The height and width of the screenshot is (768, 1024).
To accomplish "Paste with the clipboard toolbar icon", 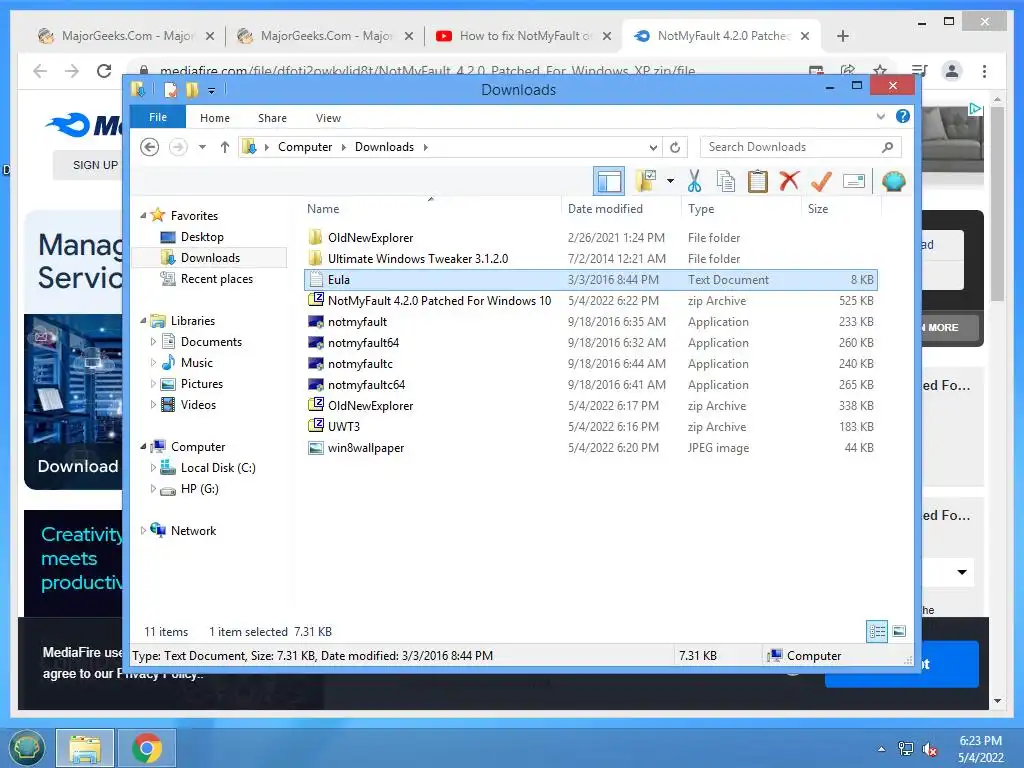I will coord(758,181).
